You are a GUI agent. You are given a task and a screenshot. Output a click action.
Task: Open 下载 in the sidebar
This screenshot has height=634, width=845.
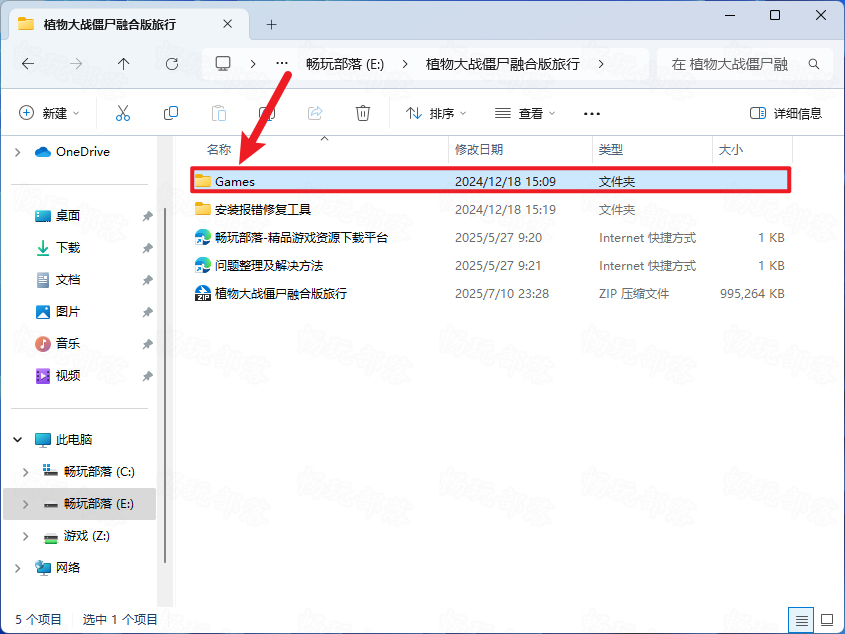(67, 247)
